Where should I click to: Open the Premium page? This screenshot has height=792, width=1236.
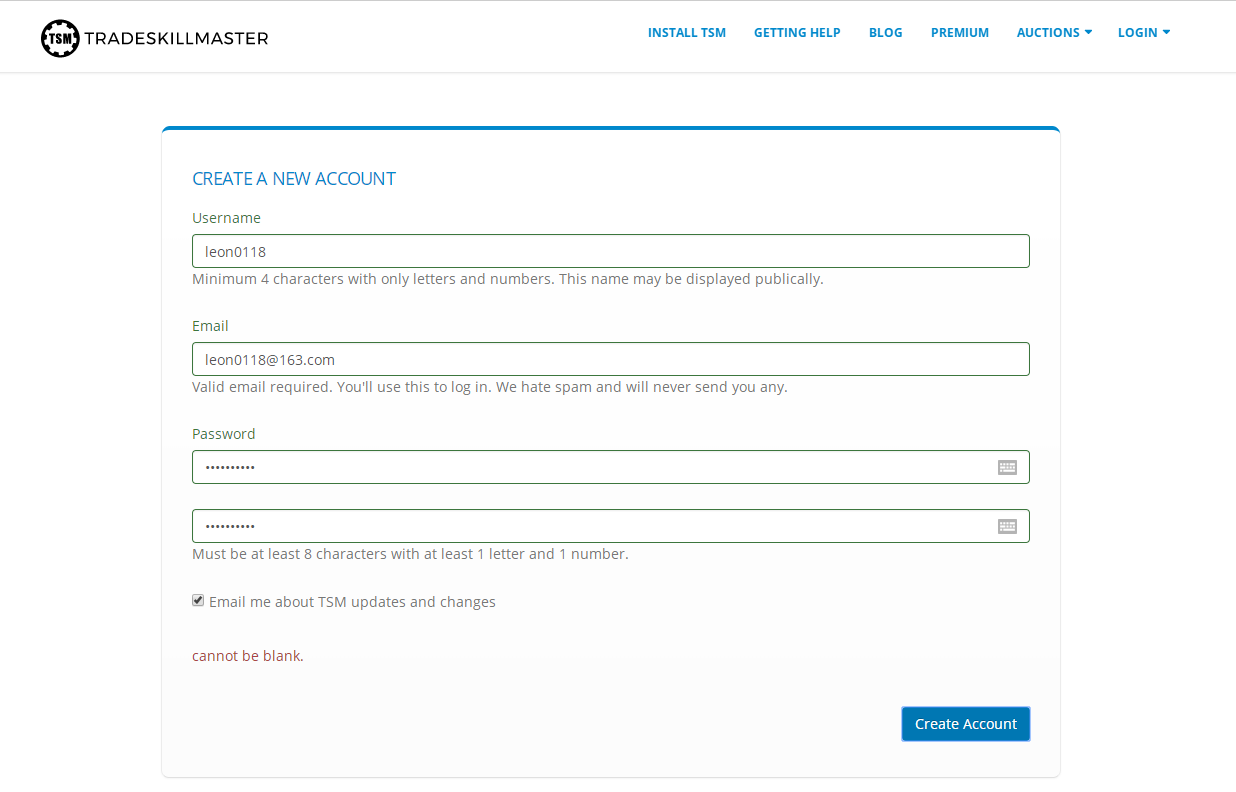[960, 33]
